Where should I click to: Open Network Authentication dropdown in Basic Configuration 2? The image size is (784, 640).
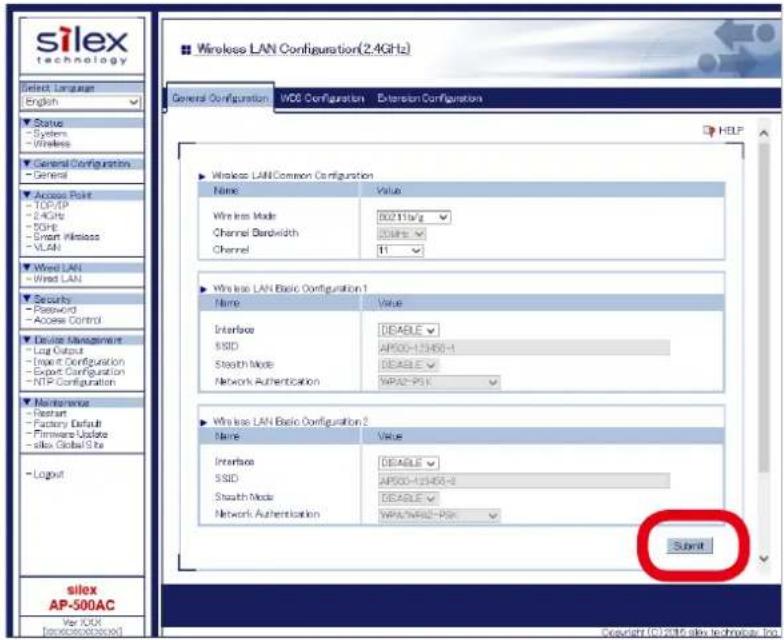(439, 515)
